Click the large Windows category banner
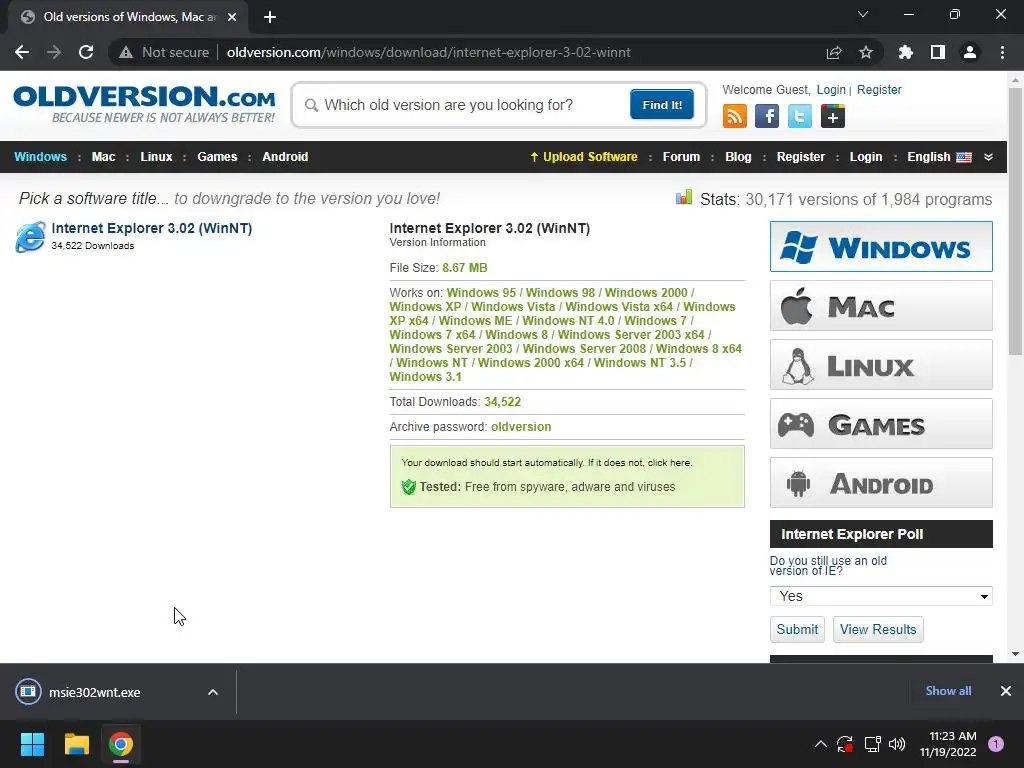1024x768 pixels. [x=881, y=246]
